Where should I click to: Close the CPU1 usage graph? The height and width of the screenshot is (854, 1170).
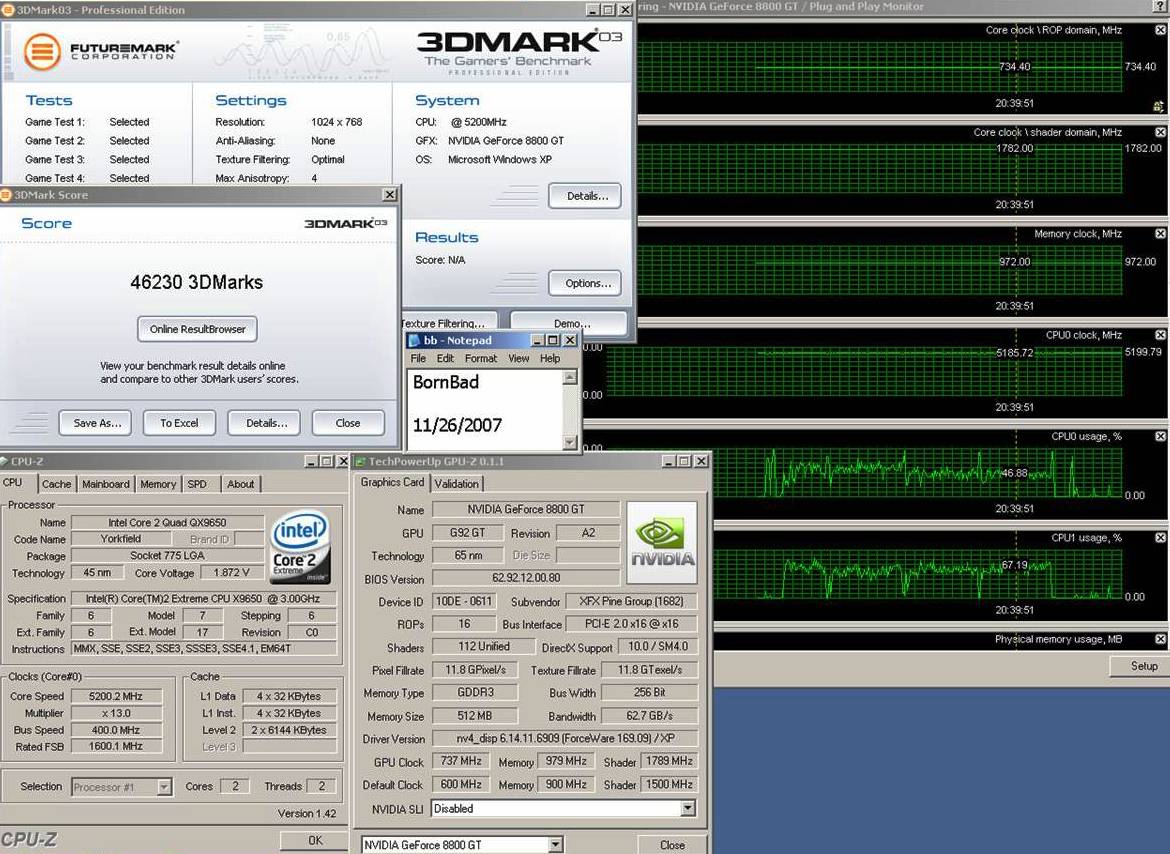tap(1160, 538)
